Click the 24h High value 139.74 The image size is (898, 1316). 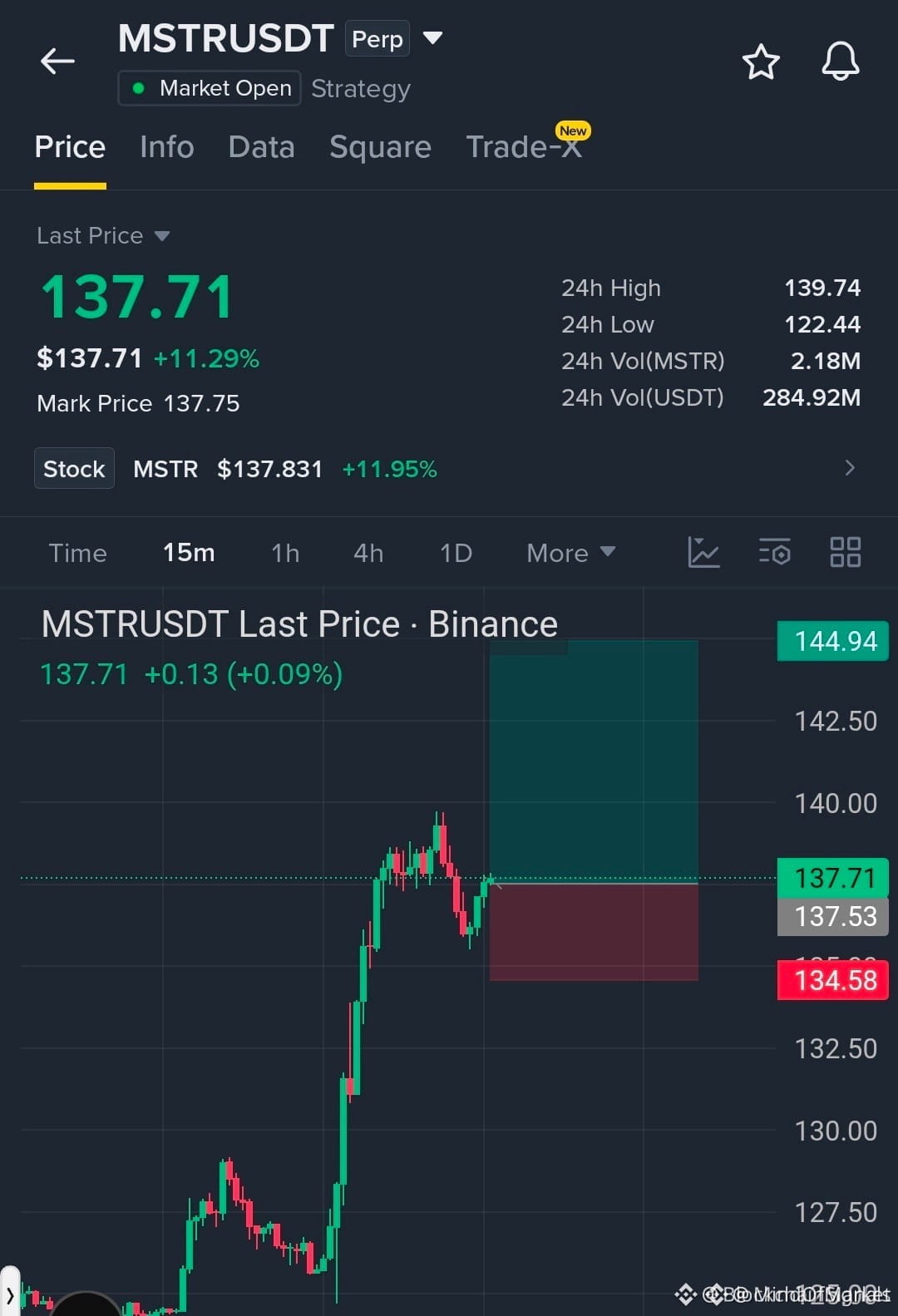click(822, 288)
